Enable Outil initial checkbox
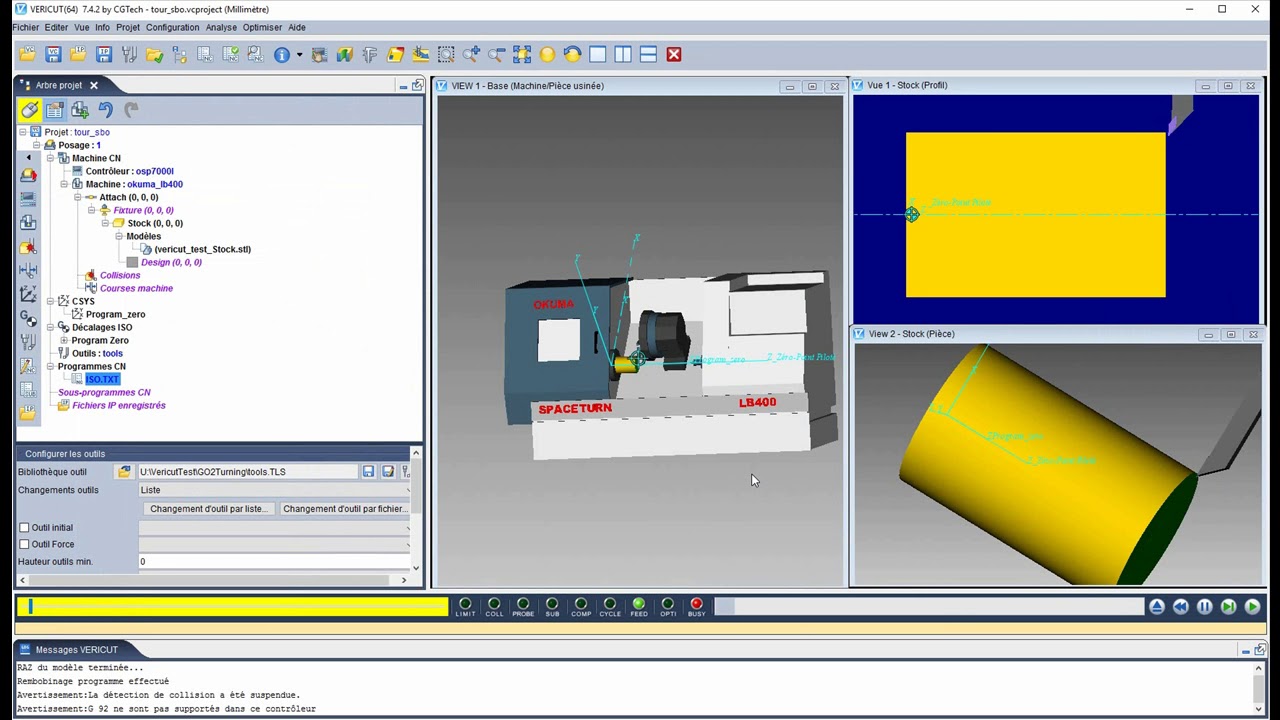This screenshot has width=1280, height=720. coord(24,528)
